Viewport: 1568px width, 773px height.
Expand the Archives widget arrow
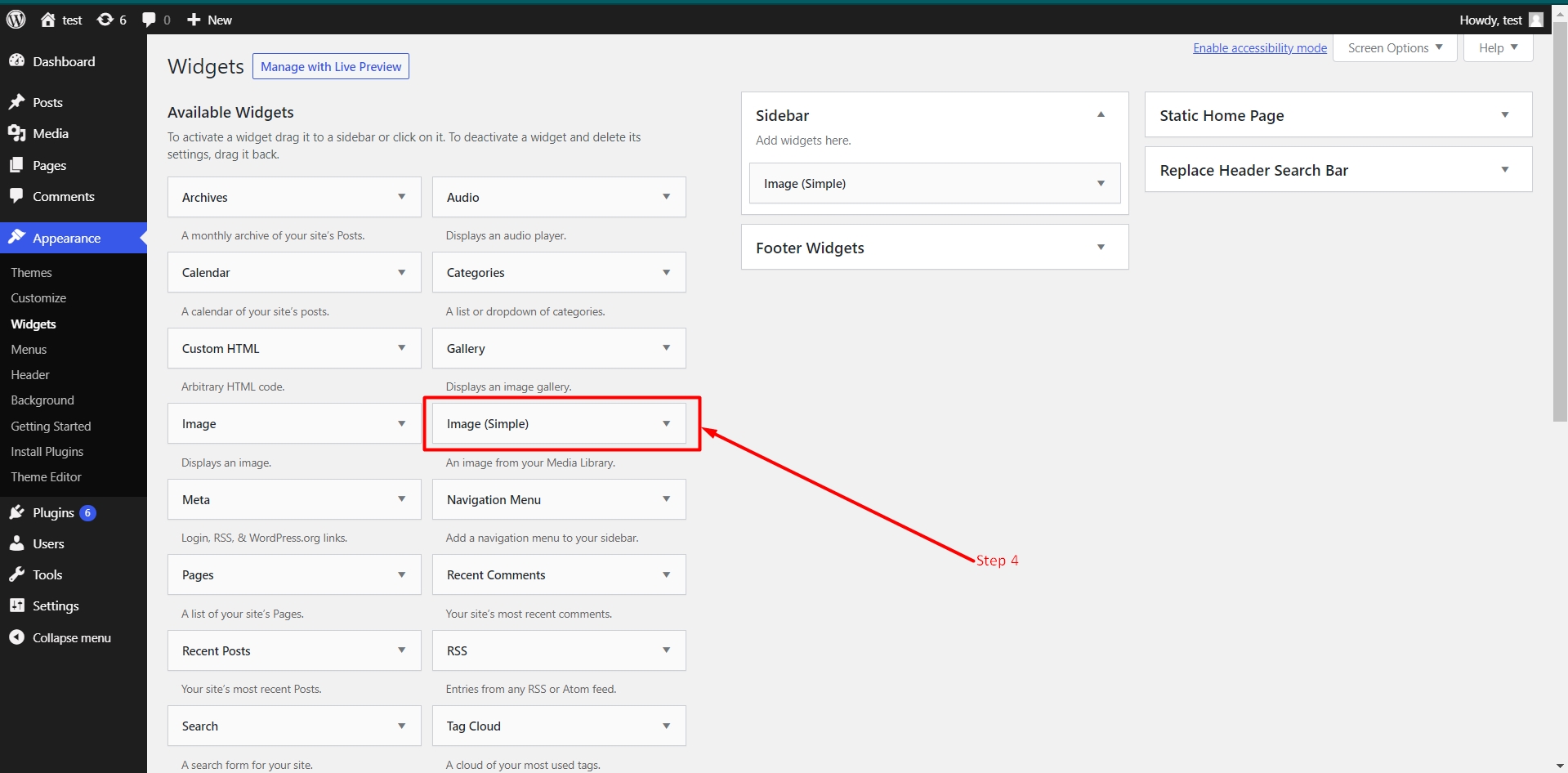pos(402,197)
